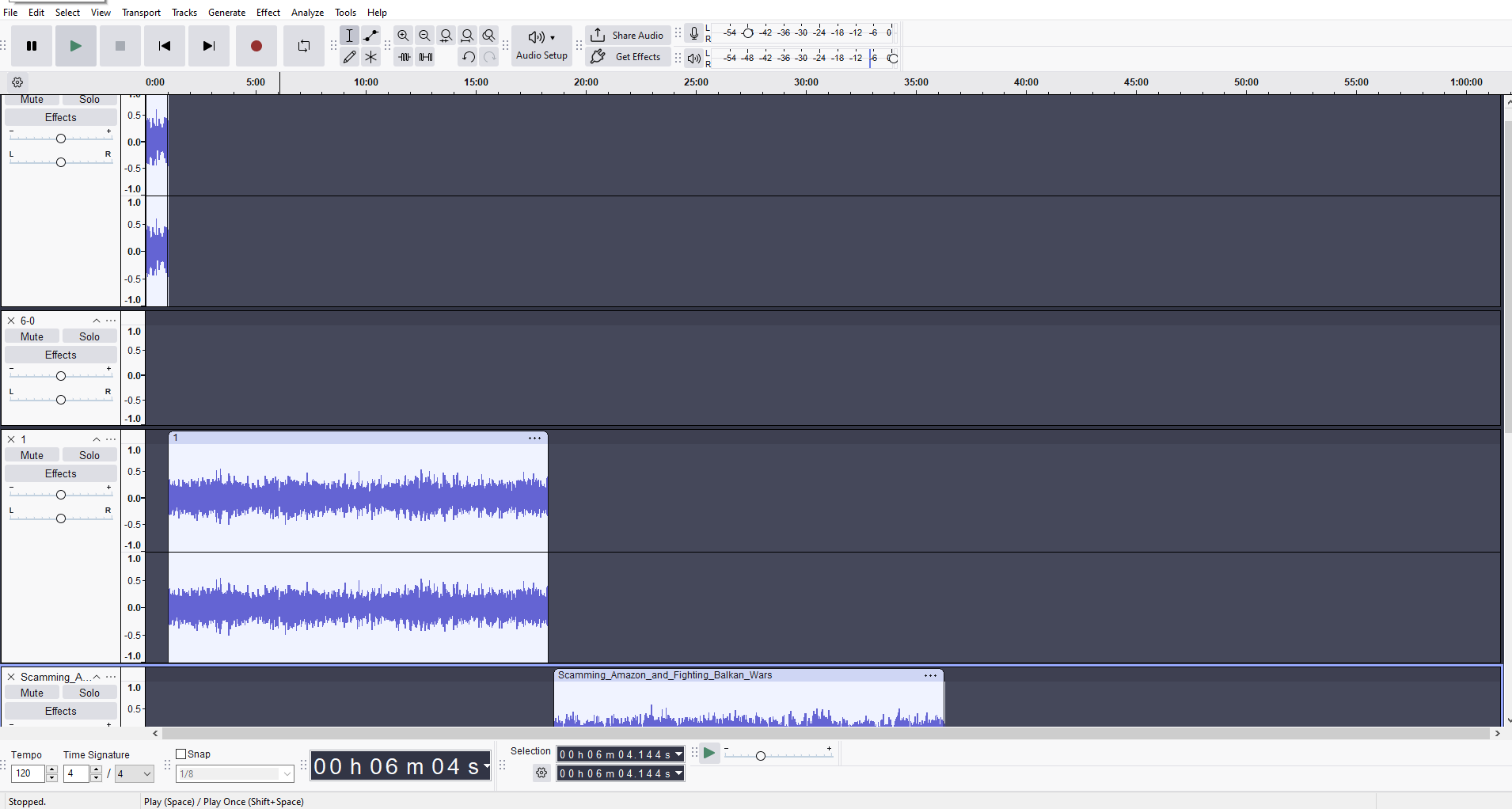Start playback with the green Play button
Screen dimensions: 1512x809
(76, 46)
